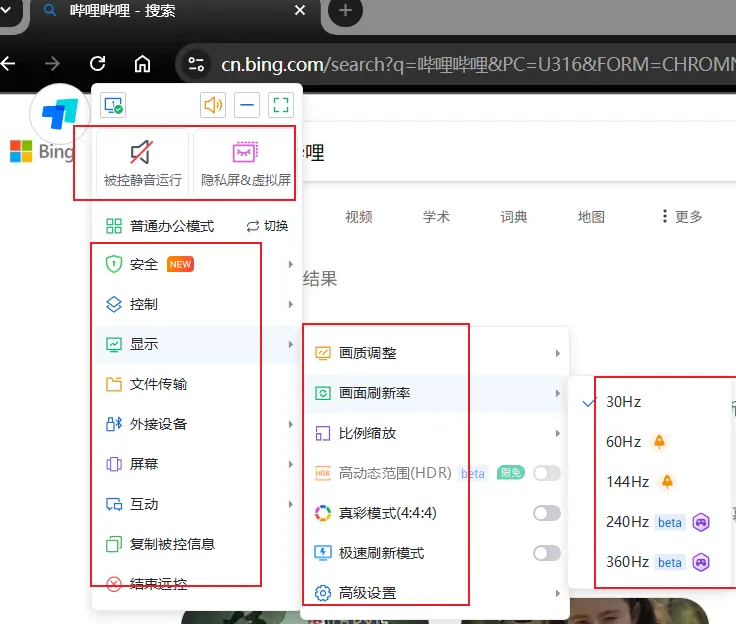Click the 极速刷新模式 lightning icon
Screen dimensions: 736x624
322,553
